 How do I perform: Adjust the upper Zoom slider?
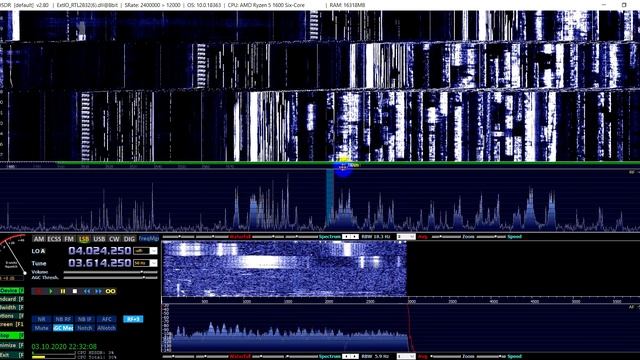point(447,237)
